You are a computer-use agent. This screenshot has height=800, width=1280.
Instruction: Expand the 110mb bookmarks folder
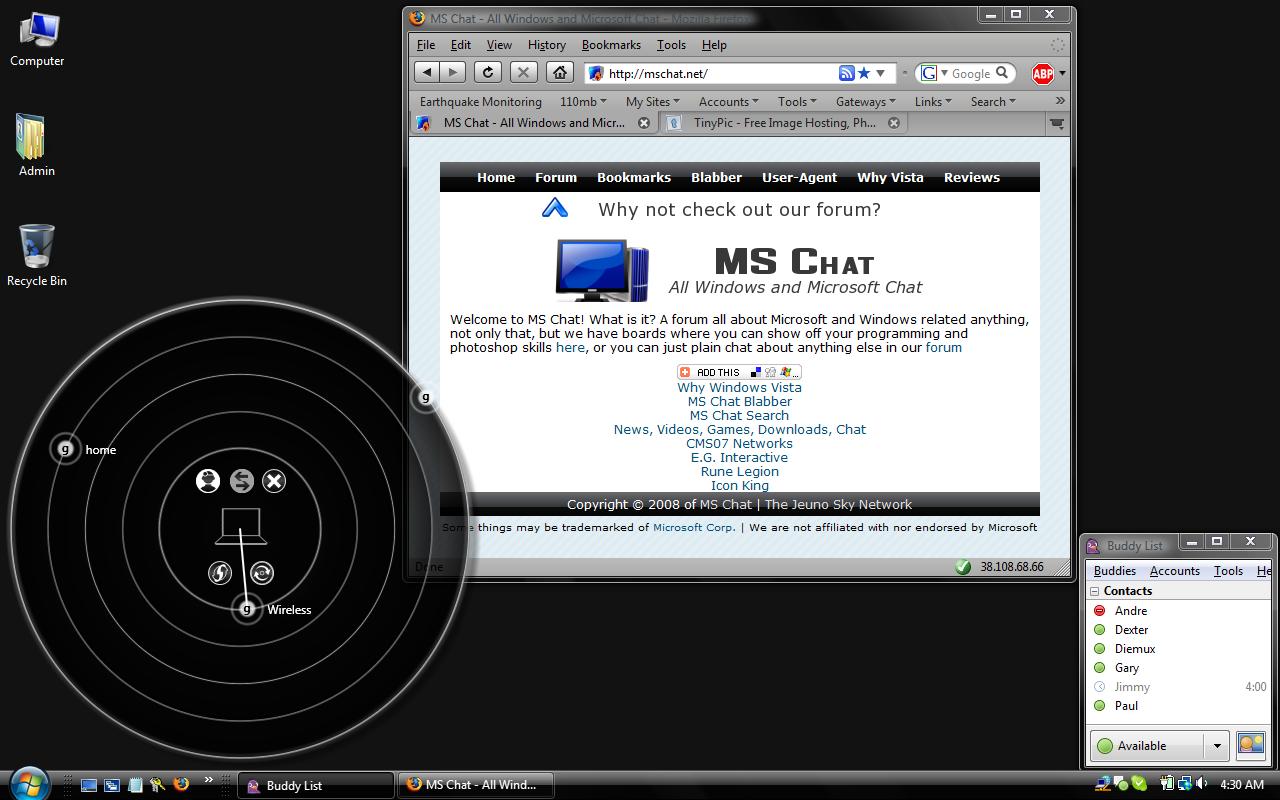point(583,101)
